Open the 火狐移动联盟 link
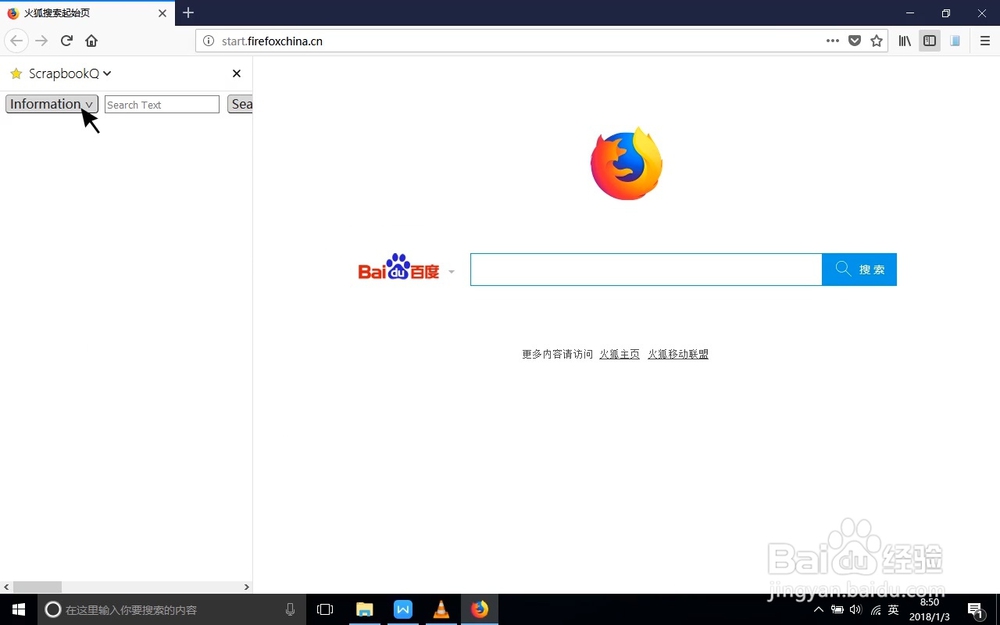This screenshot has height=625, width=1000. point(678,354)
